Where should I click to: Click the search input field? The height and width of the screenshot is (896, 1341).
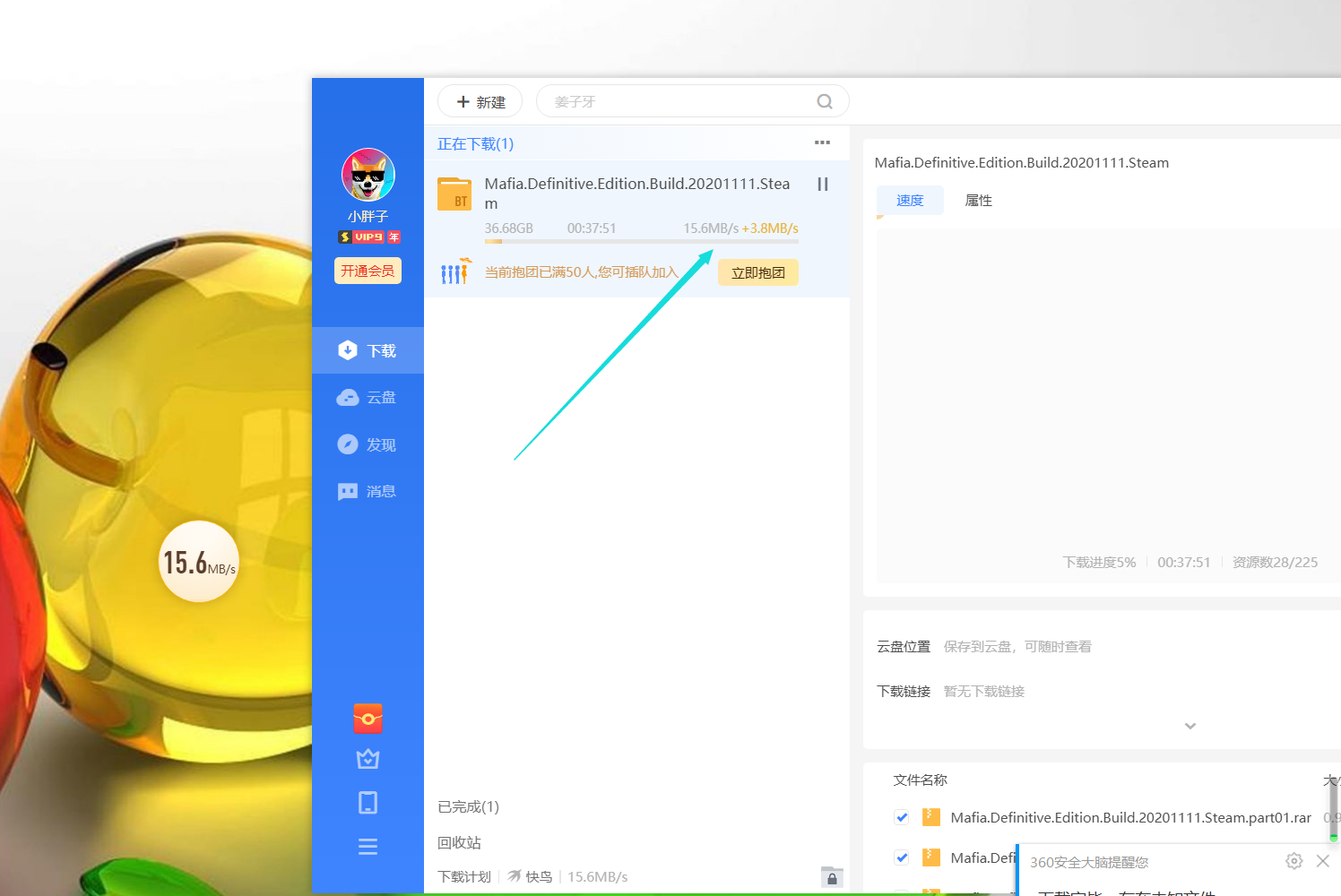pos(672,102)
